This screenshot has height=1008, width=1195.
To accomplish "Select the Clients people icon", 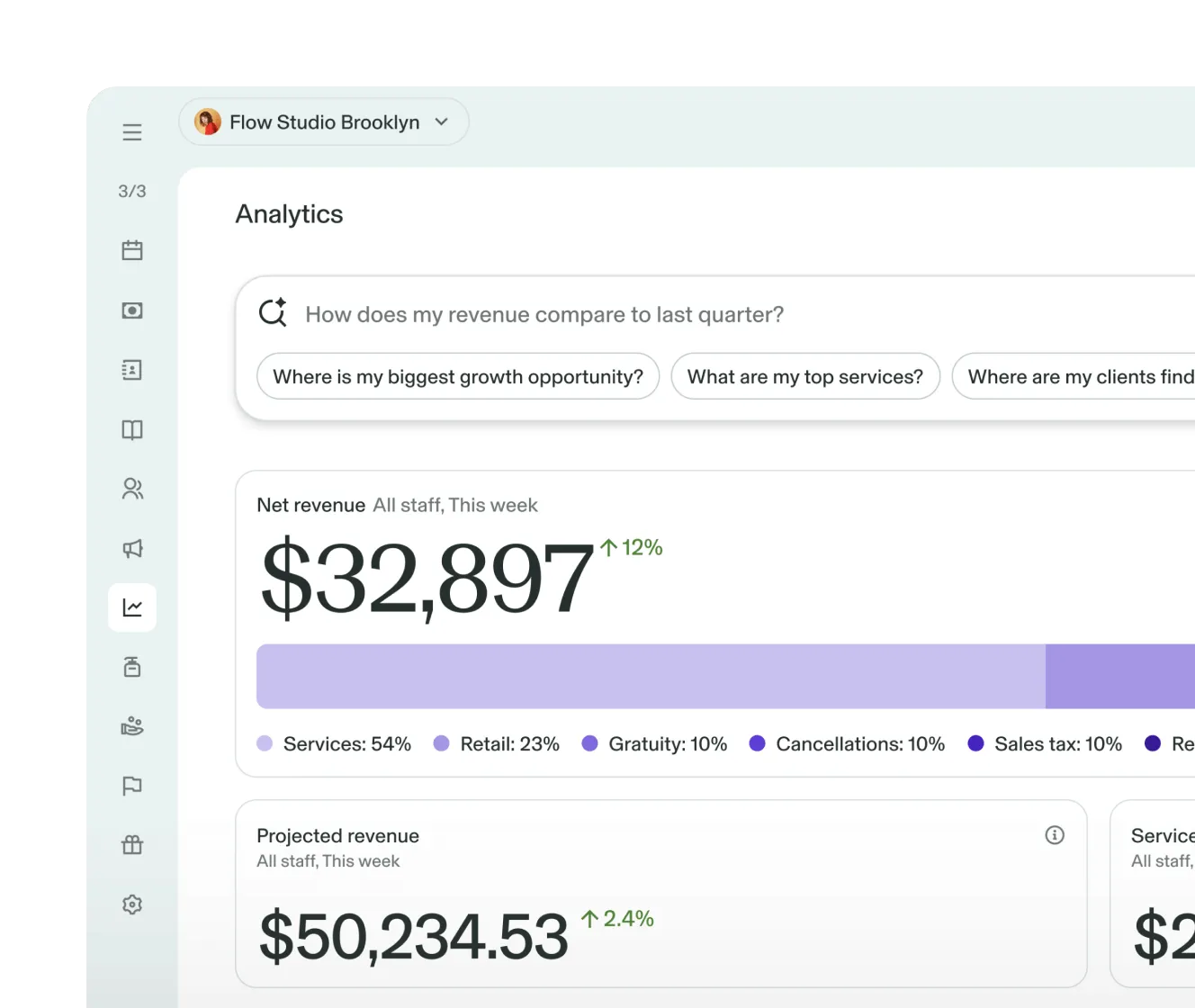I will (x=132, y=489).
